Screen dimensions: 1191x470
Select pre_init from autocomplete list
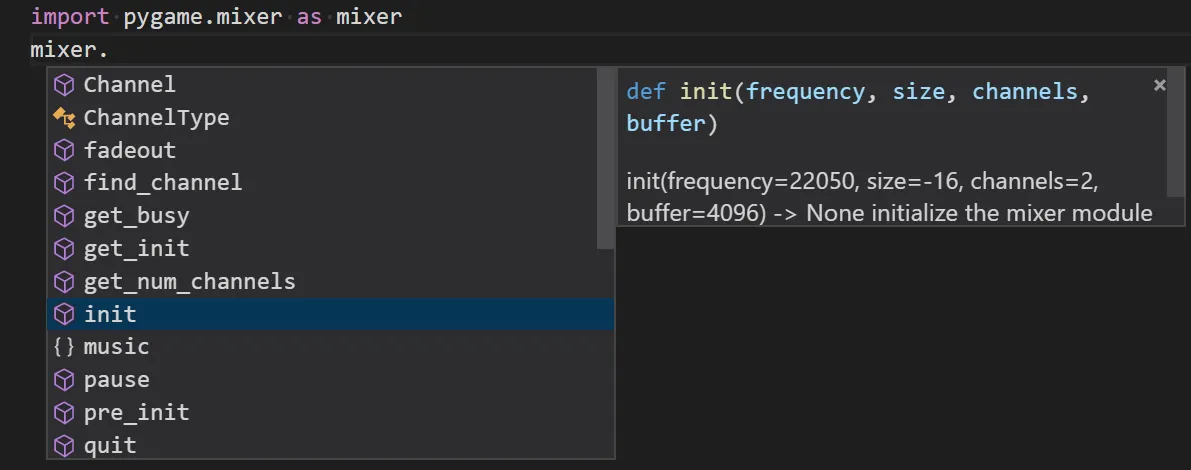click(x=136, y=412)
